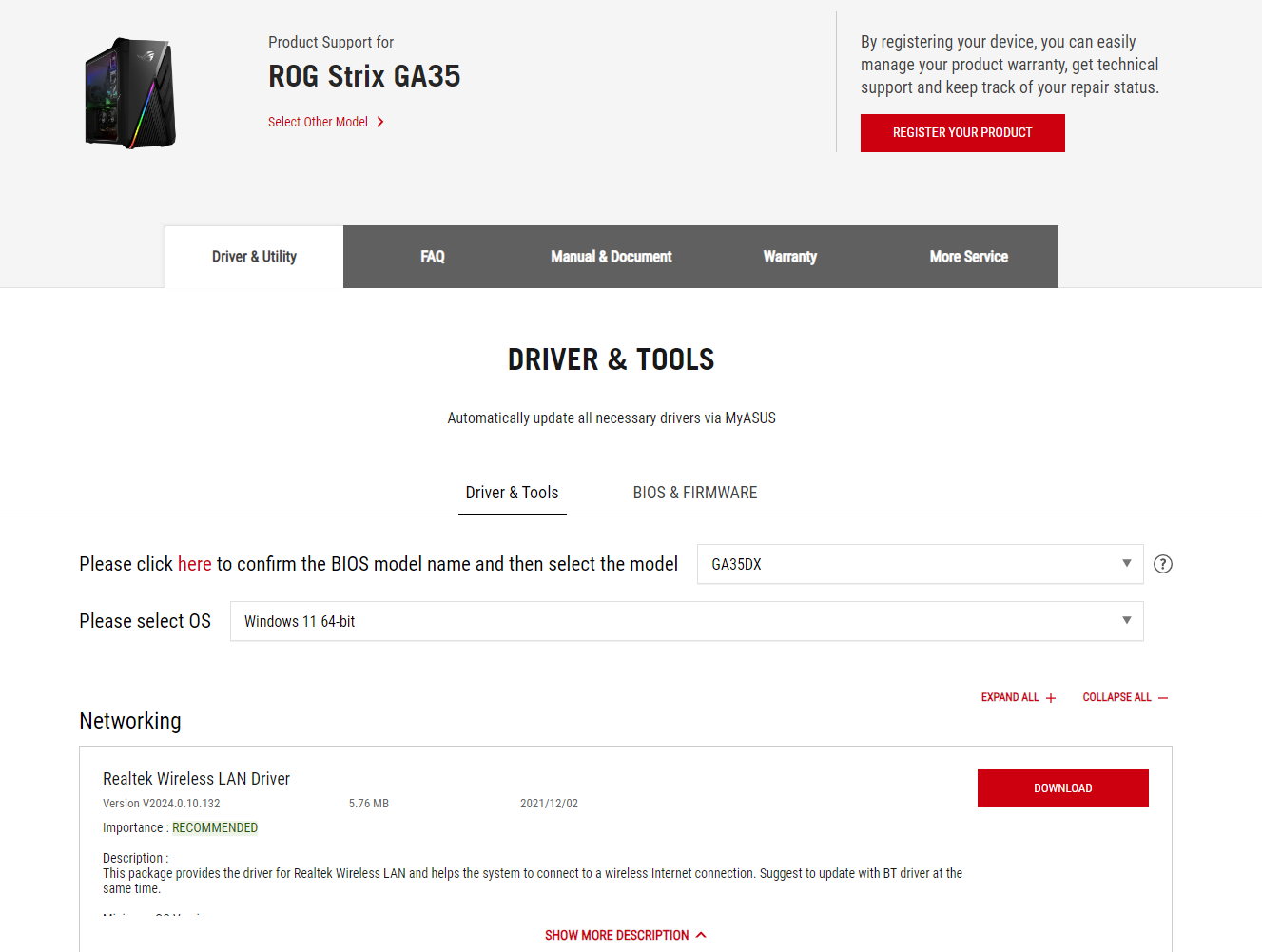Click the plus icon beside Expand All
1262x952 pixels.
point(1051,698)
